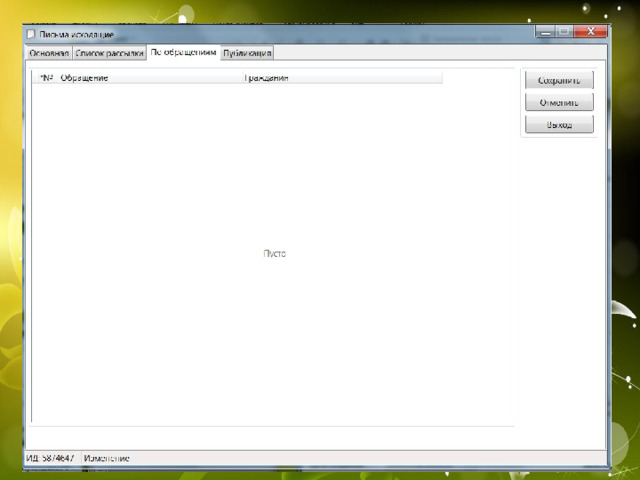
Task: Switch to the Основная tab
Action: [49, 53]
